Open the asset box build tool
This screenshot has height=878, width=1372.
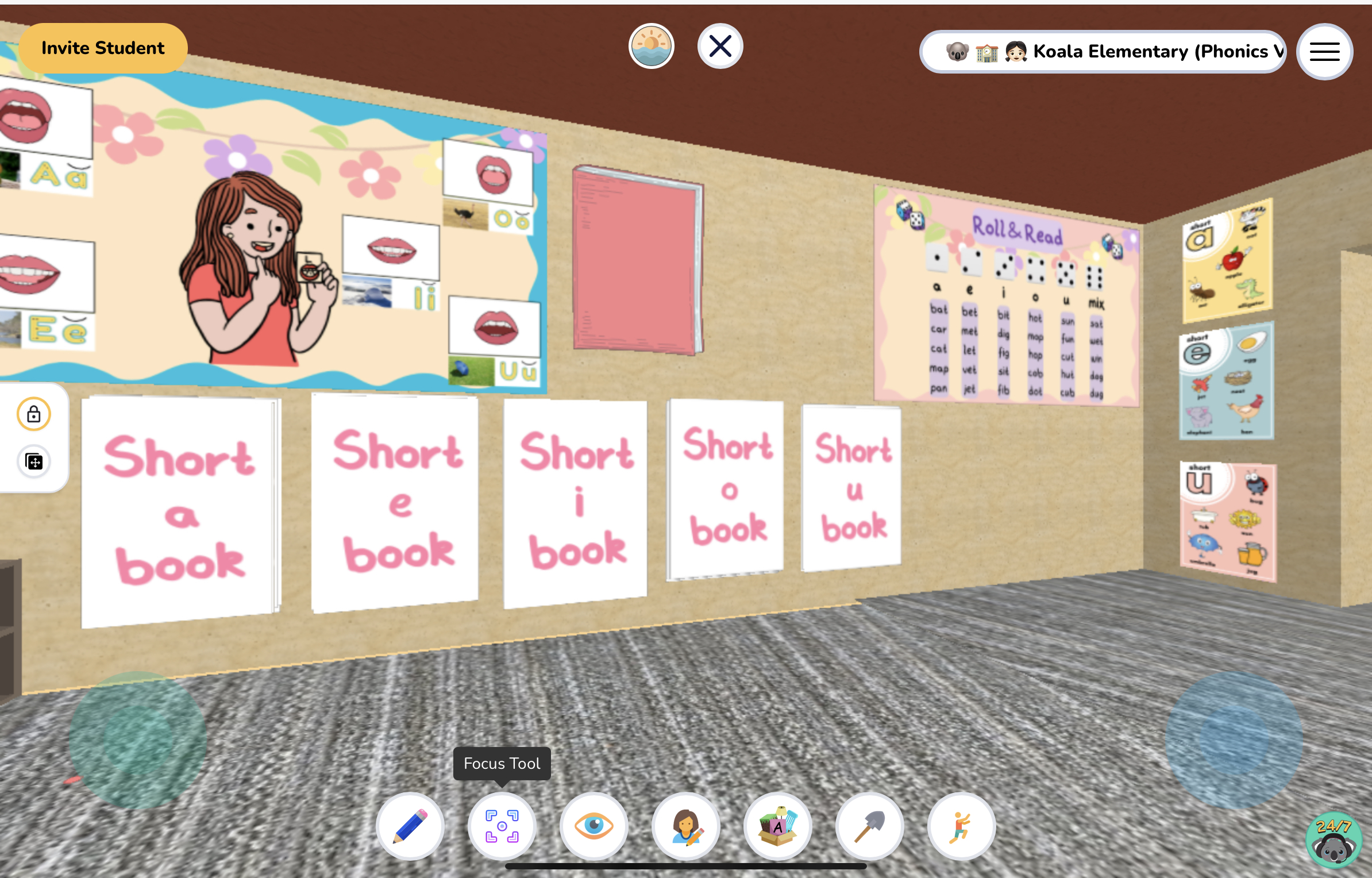[x=778, y=826]
